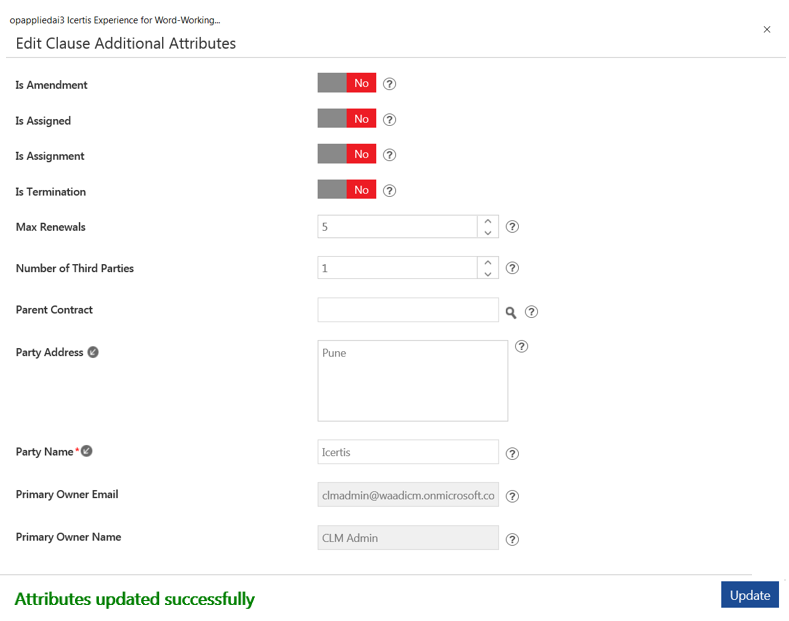Viewport: 789px width, 621px height.
Task: Click the Parent Contract text box
Action: click(407, 310)
